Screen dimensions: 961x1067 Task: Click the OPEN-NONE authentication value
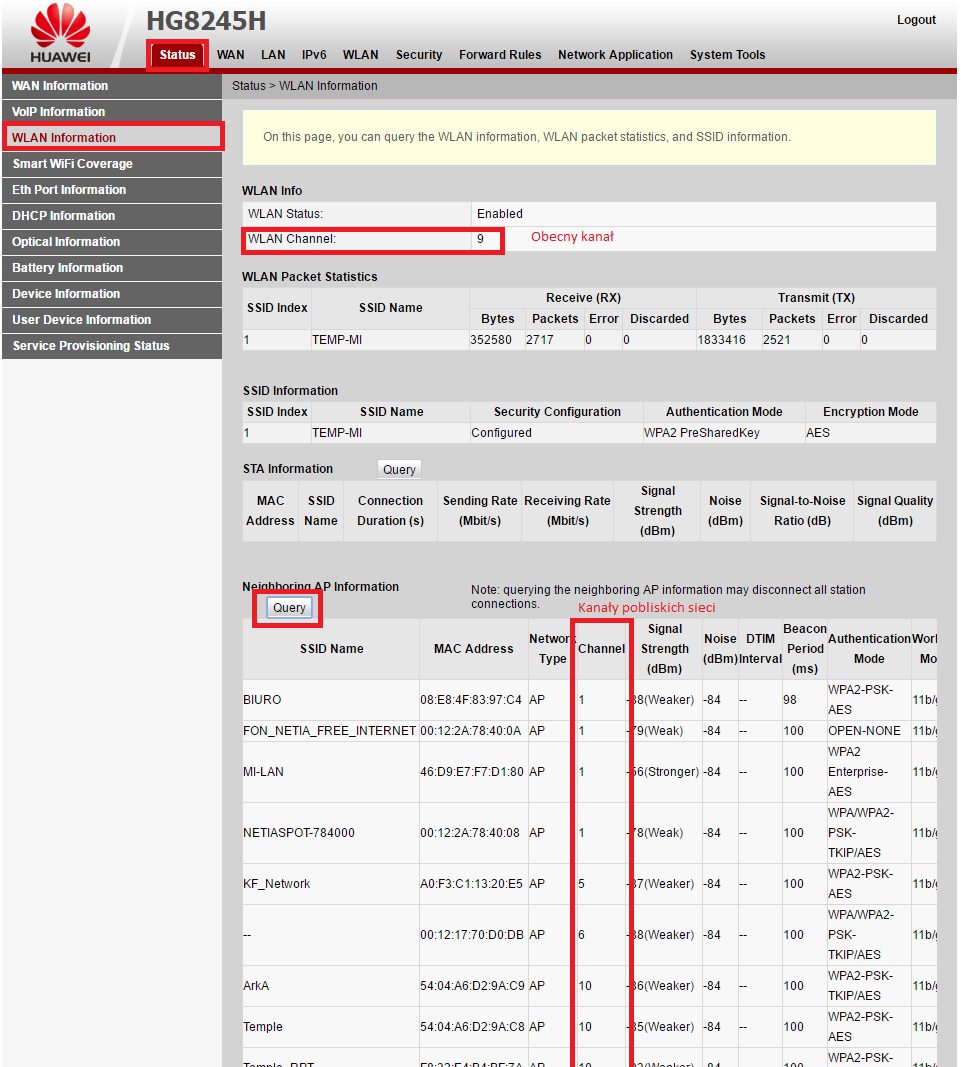coord(864,731)
